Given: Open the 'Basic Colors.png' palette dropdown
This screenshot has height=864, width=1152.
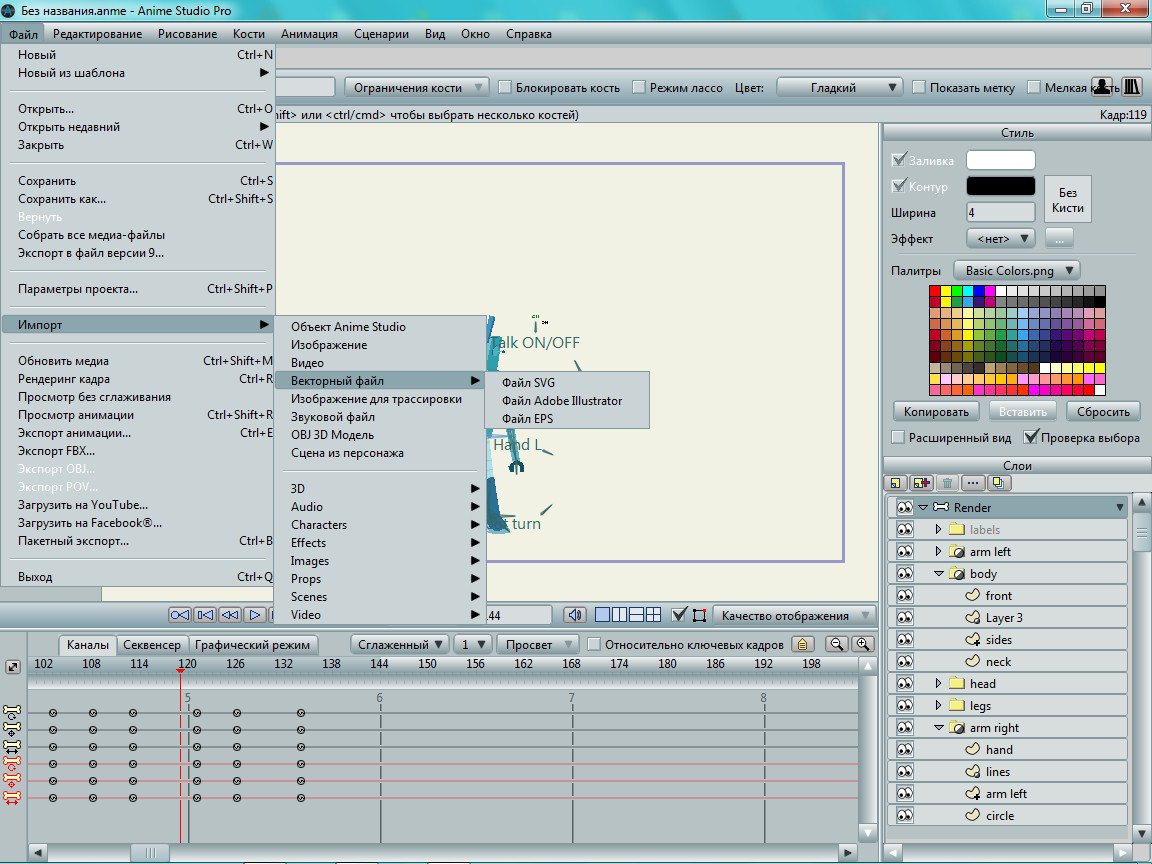Looking at the screenshot, I should pos(1017,270).
